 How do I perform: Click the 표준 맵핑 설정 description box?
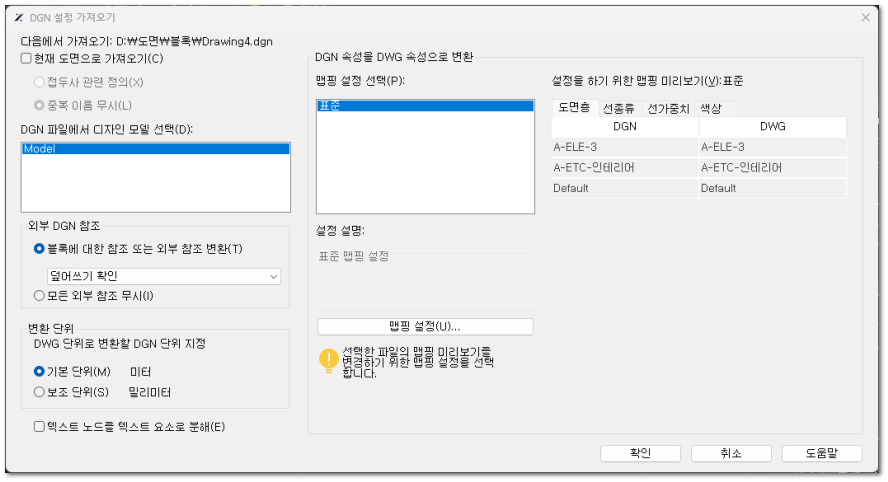click(x=425, y=278)
